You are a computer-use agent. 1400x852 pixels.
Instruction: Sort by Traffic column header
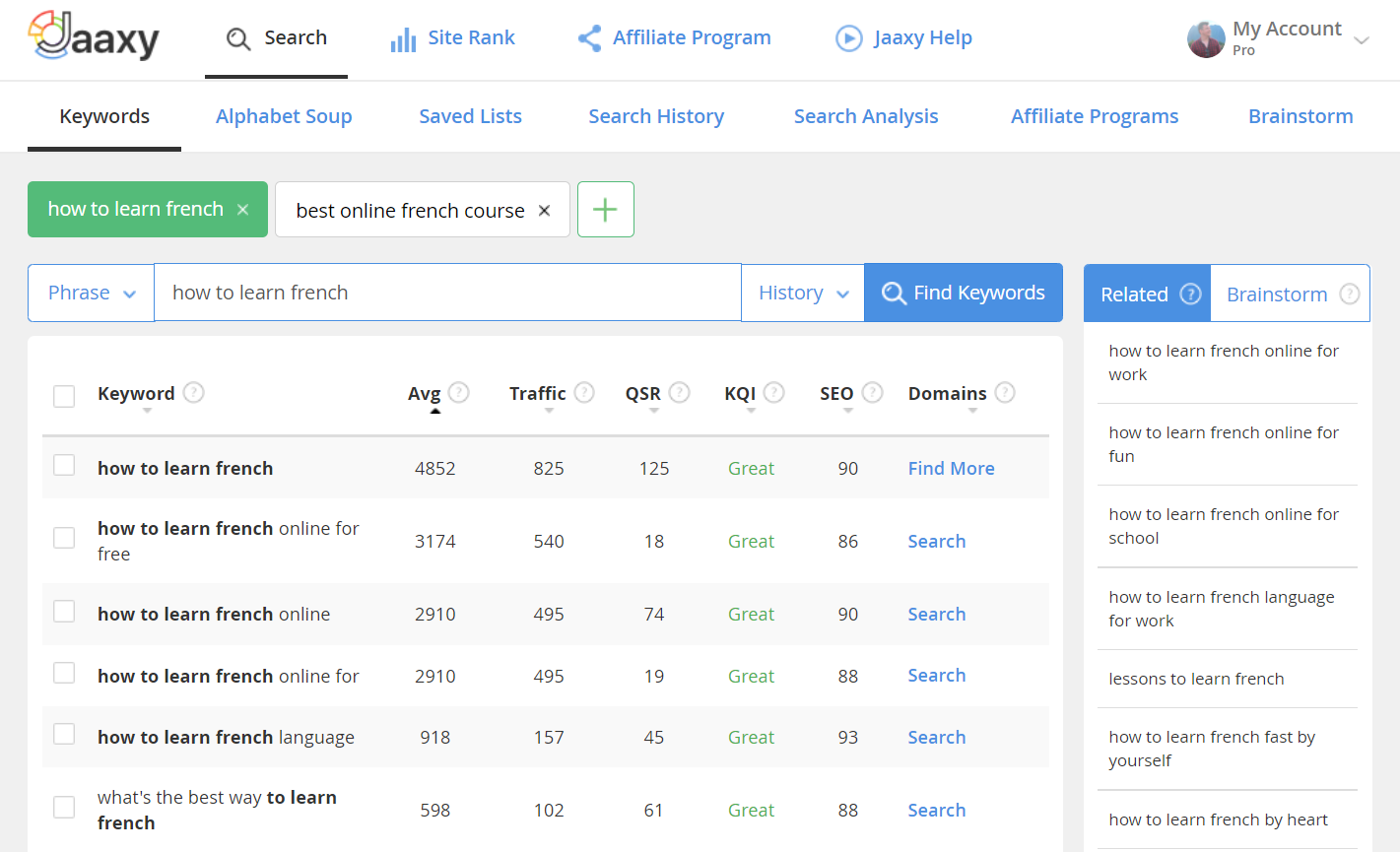(x=538, y=393)
